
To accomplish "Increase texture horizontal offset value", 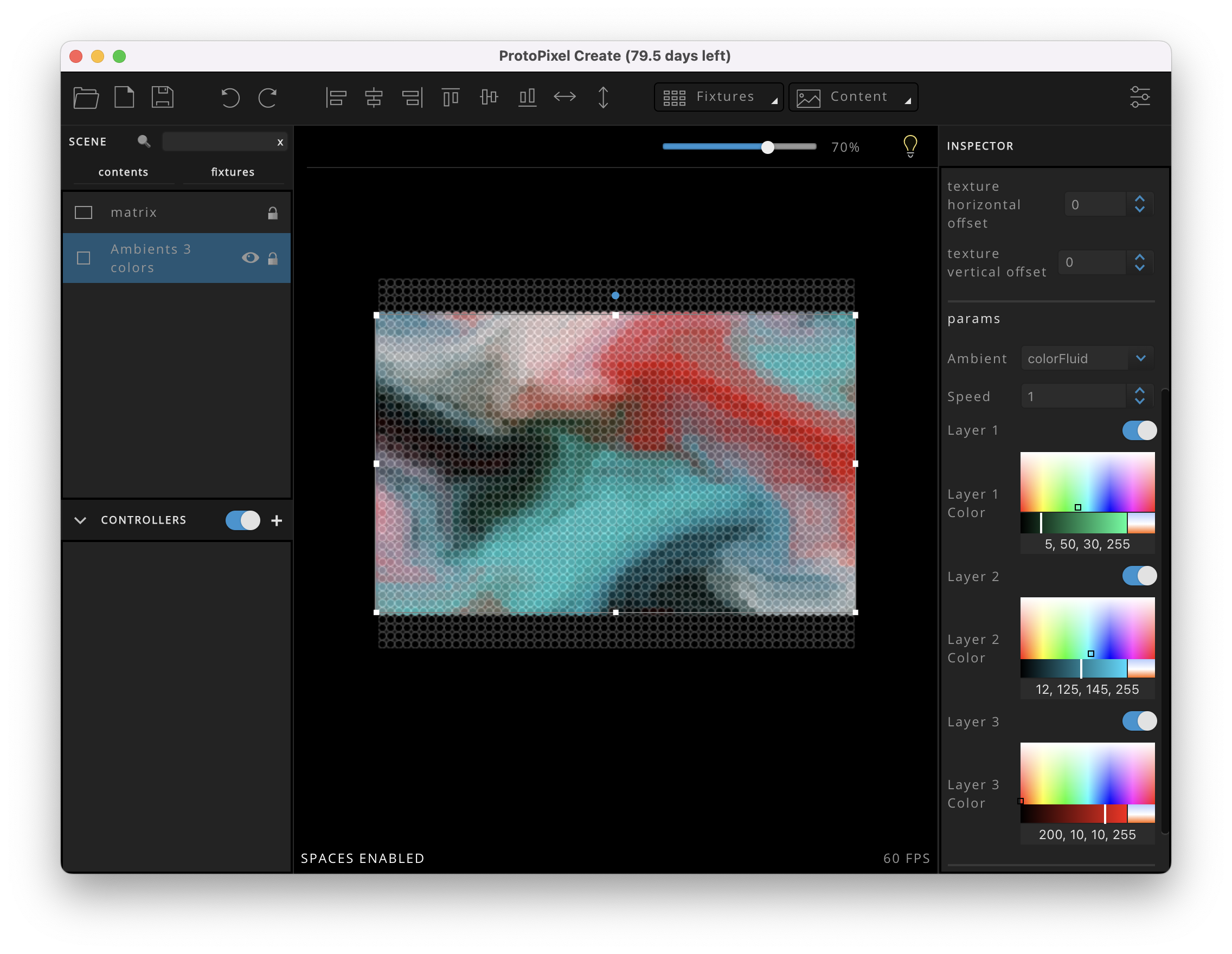I will (x=1139, y=199).
